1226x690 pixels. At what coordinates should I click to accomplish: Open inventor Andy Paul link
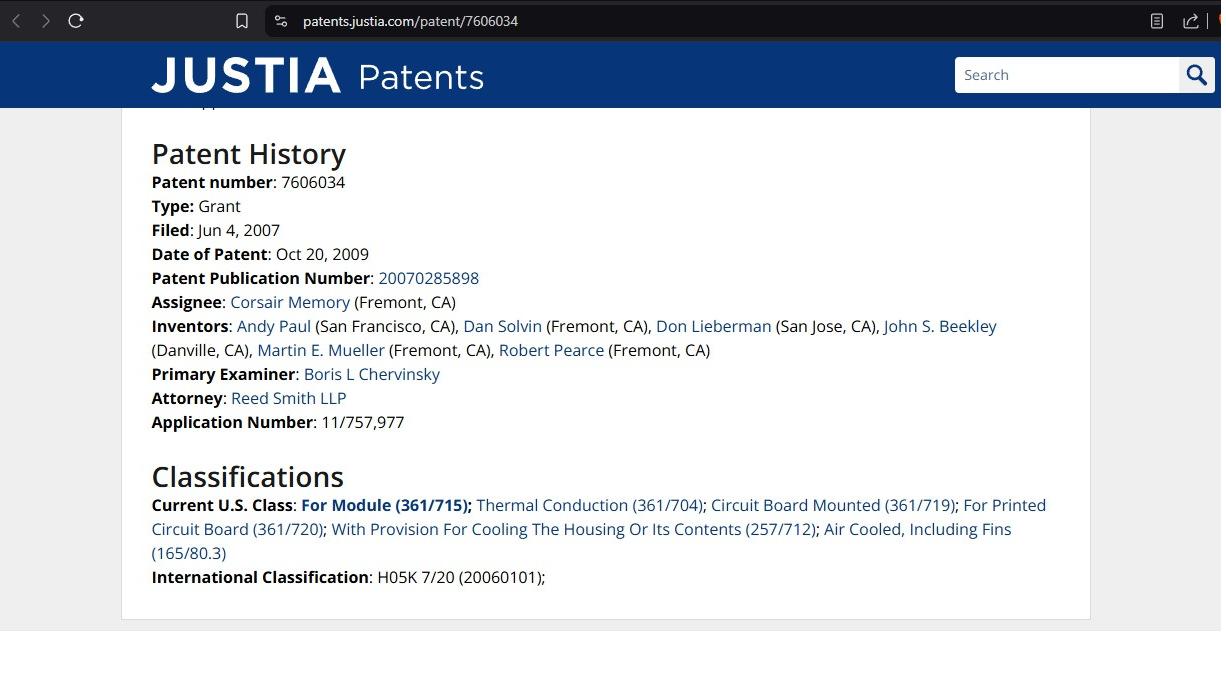click(273, 326)
